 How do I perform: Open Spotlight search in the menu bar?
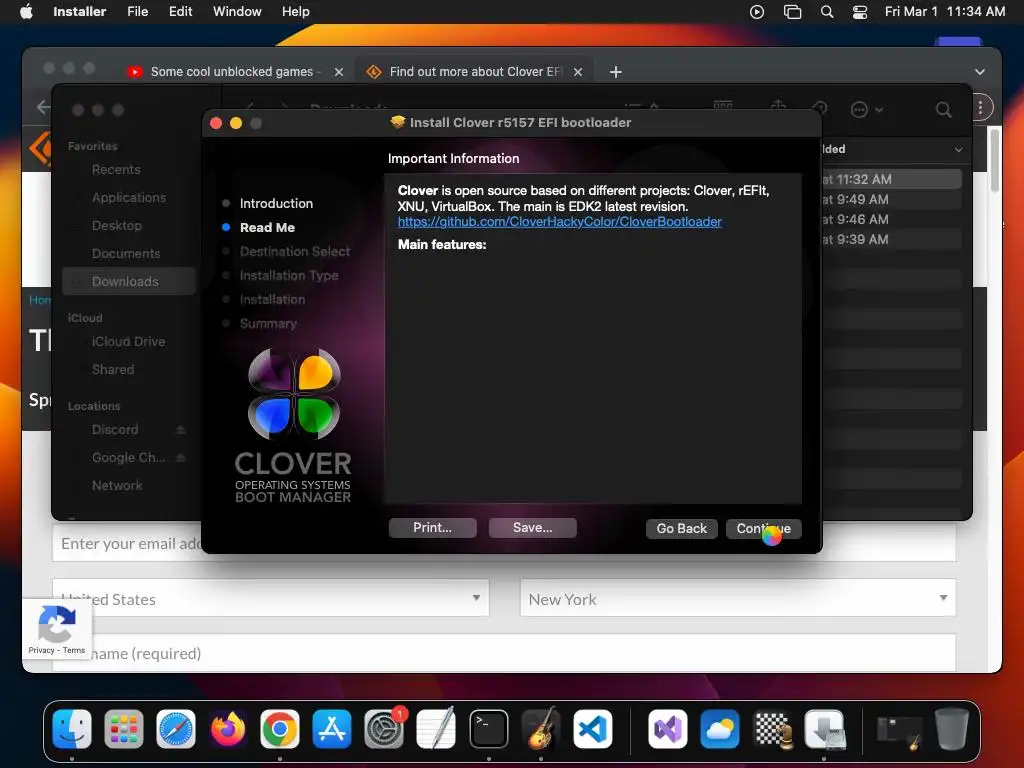827,12
